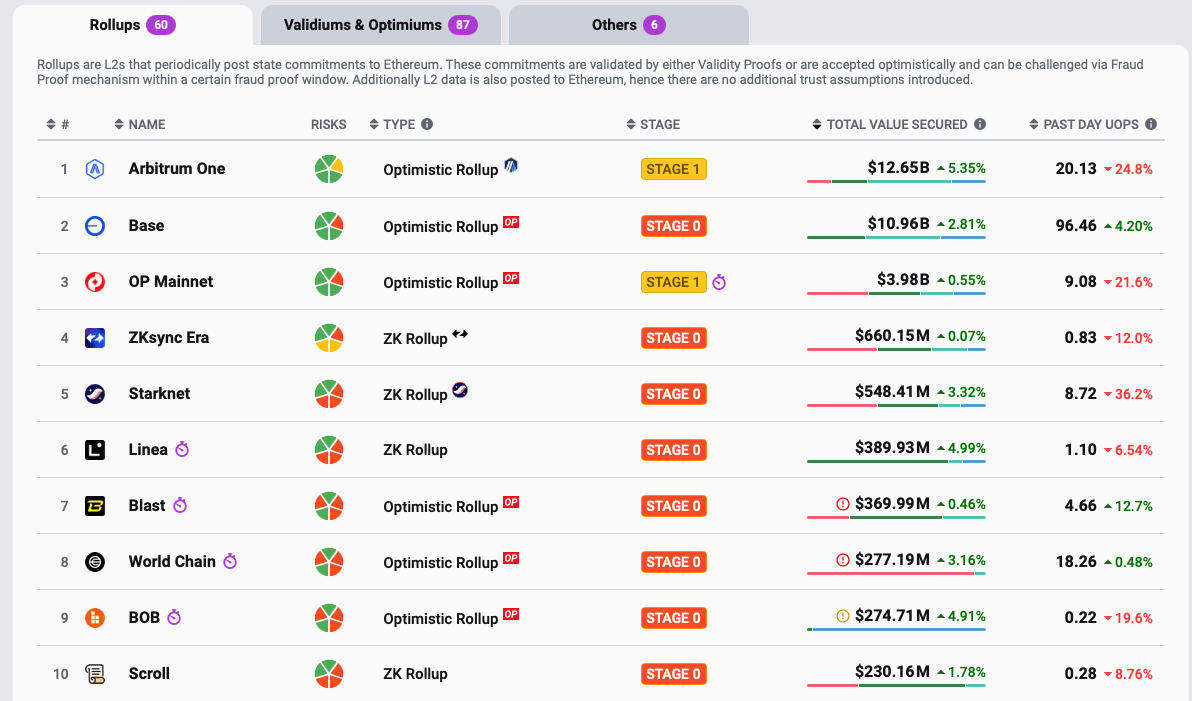Click the Linea logo icon
Screen dimensions: 1192x701
coord(95,450)
